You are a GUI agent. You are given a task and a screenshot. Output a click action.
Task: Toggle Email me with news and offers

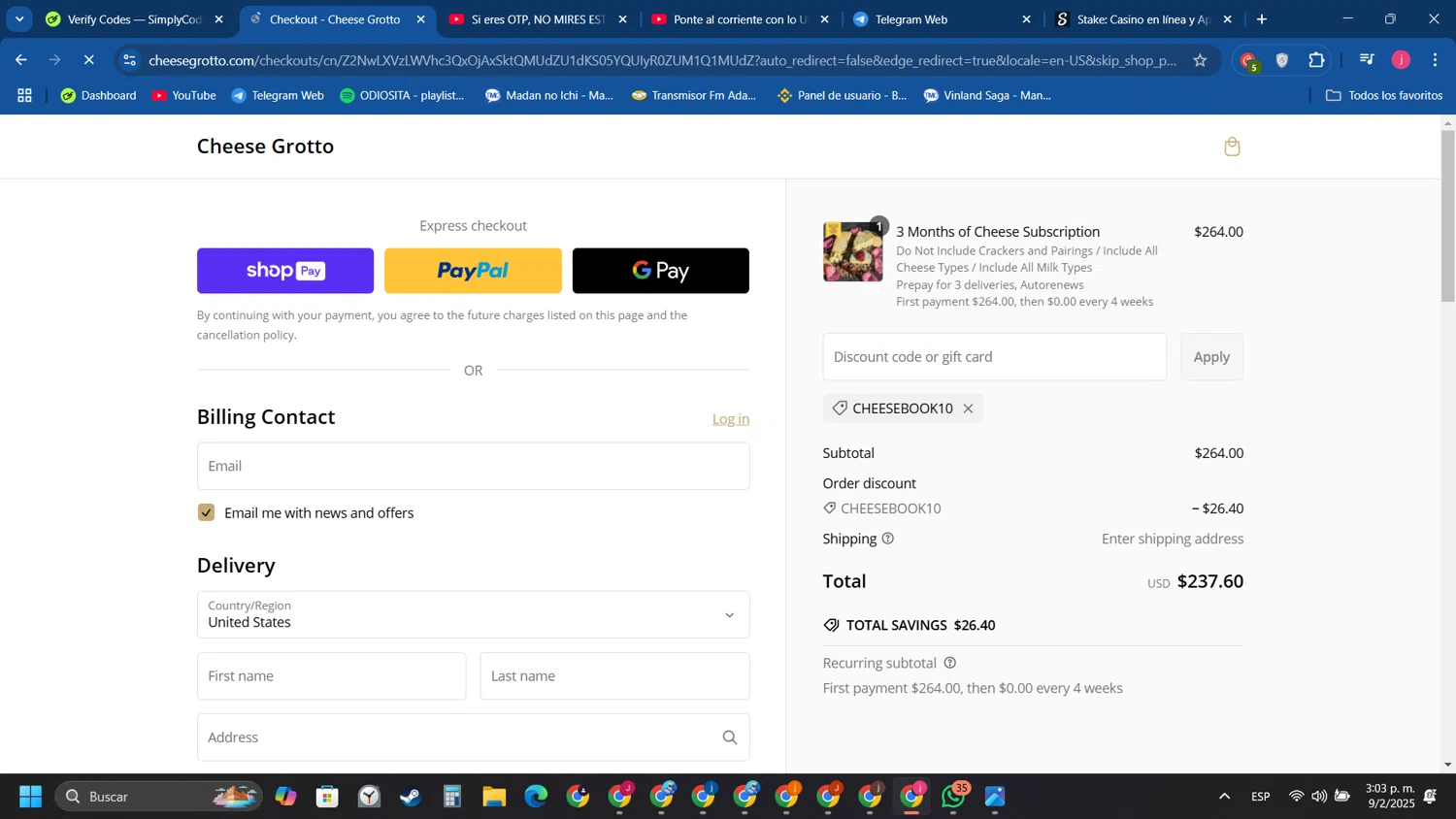[206, 512]
